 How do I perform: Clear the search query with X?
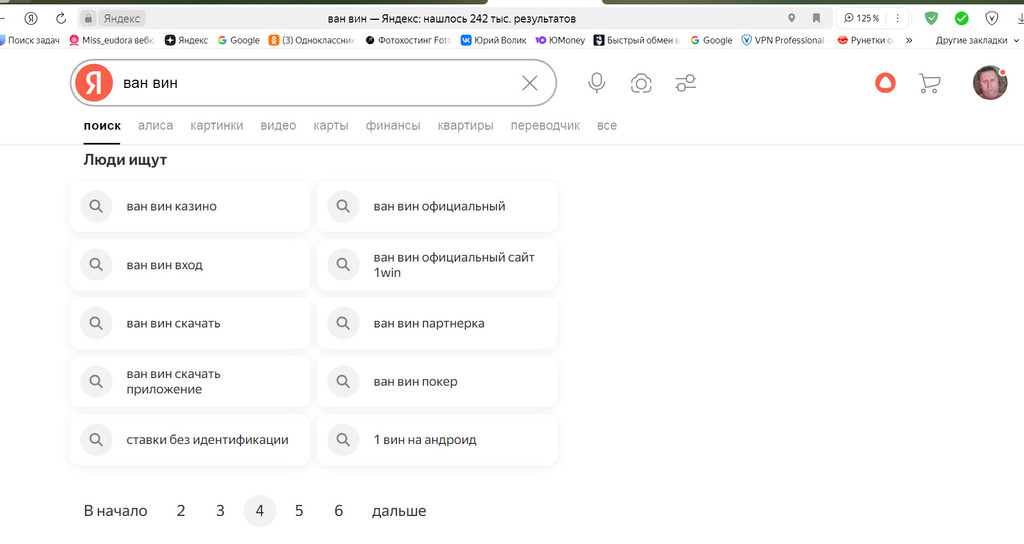click(530, 83)
